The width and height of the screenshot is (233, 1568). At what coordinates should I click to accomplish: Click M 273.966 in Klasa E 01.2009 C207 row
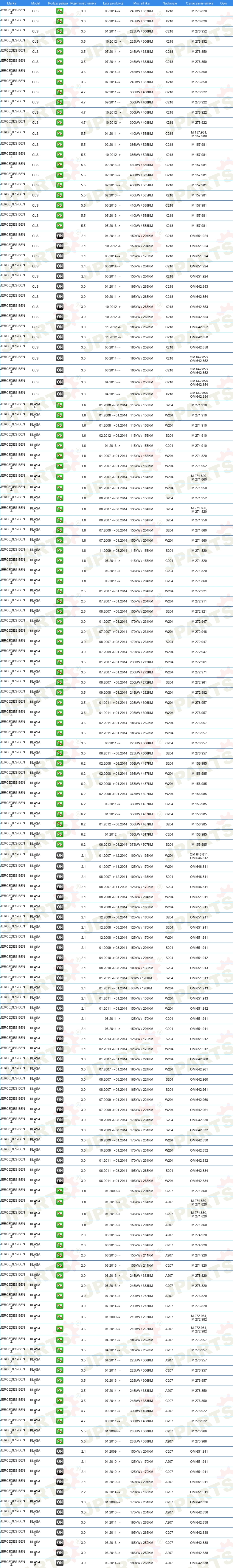coord(199,1431)
